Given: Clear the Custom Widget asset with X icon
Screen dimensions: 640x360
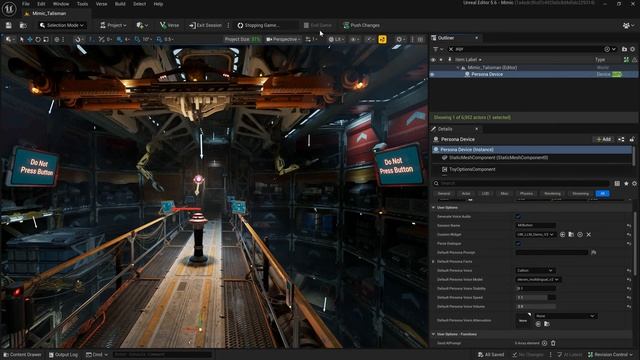Looking at the screenshot, I should (x=589, y=235).
